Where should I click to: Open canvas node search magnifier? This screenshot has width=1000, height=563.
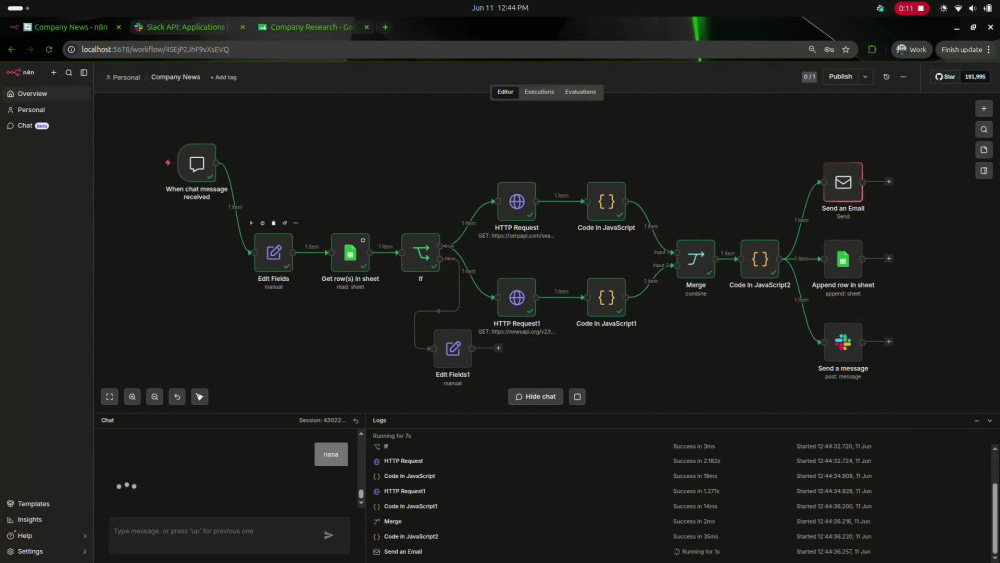tap(984, 129)
